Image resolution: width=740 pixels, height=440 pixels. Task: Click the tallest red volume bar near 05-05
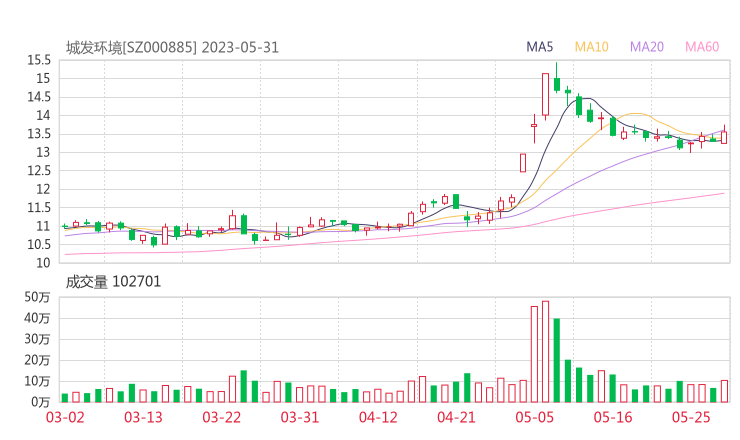pos(546,352)
